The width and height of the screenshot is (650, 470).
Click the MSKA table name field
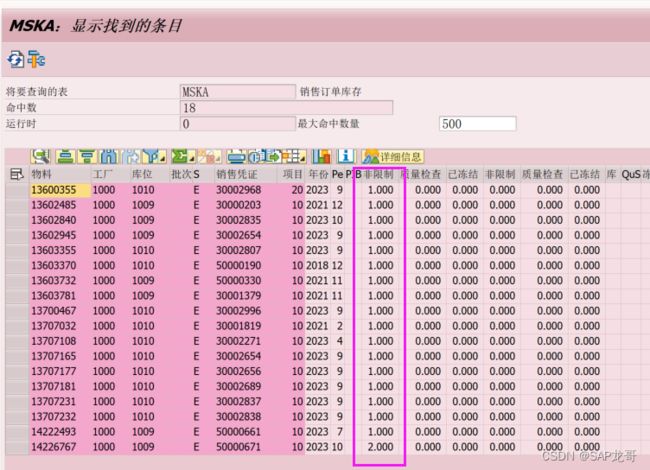pos(236,92)
